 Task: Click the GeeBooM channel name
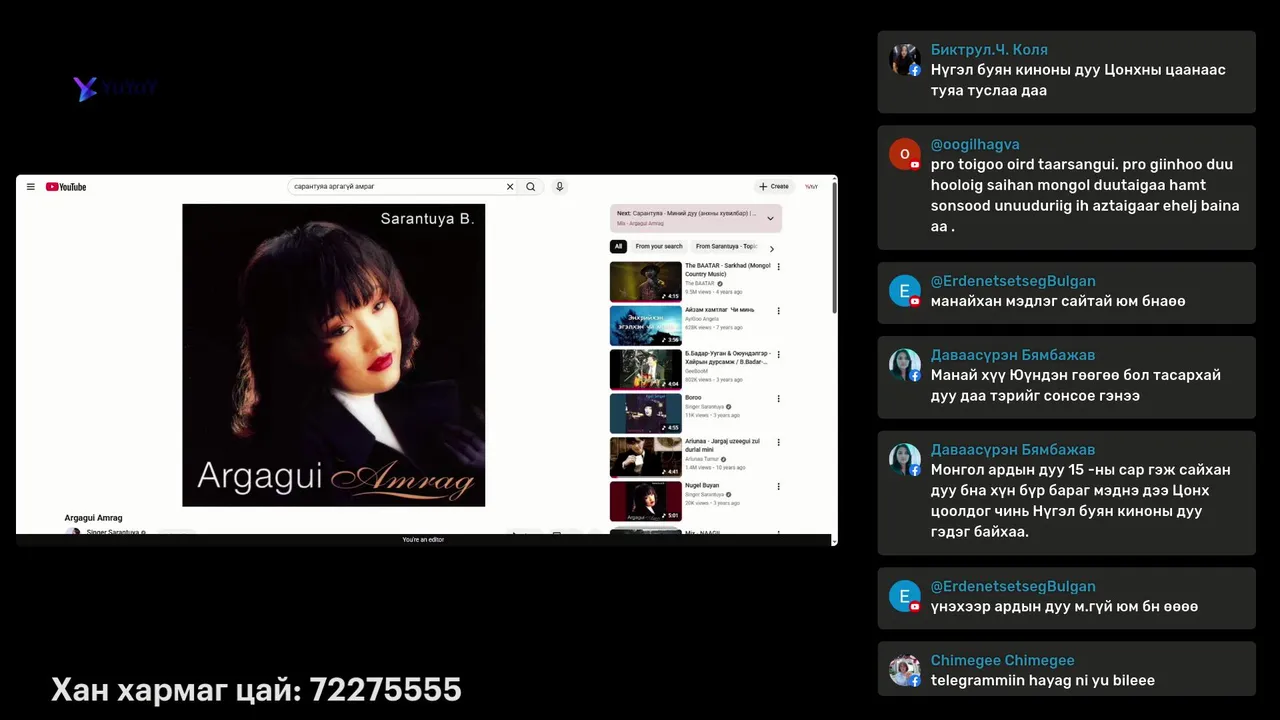pos(696,371)
